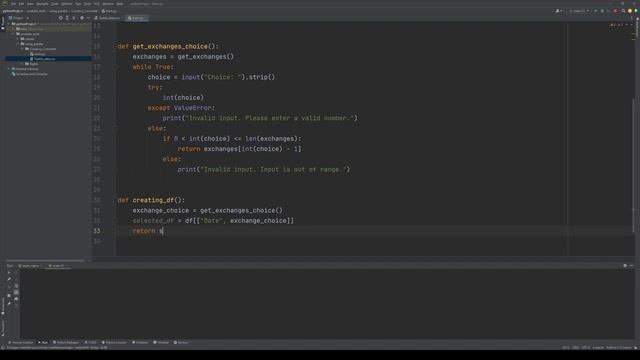Toggle soft-wrap icon in Run panel
640x360 pixels.
(x=16, y=286)
